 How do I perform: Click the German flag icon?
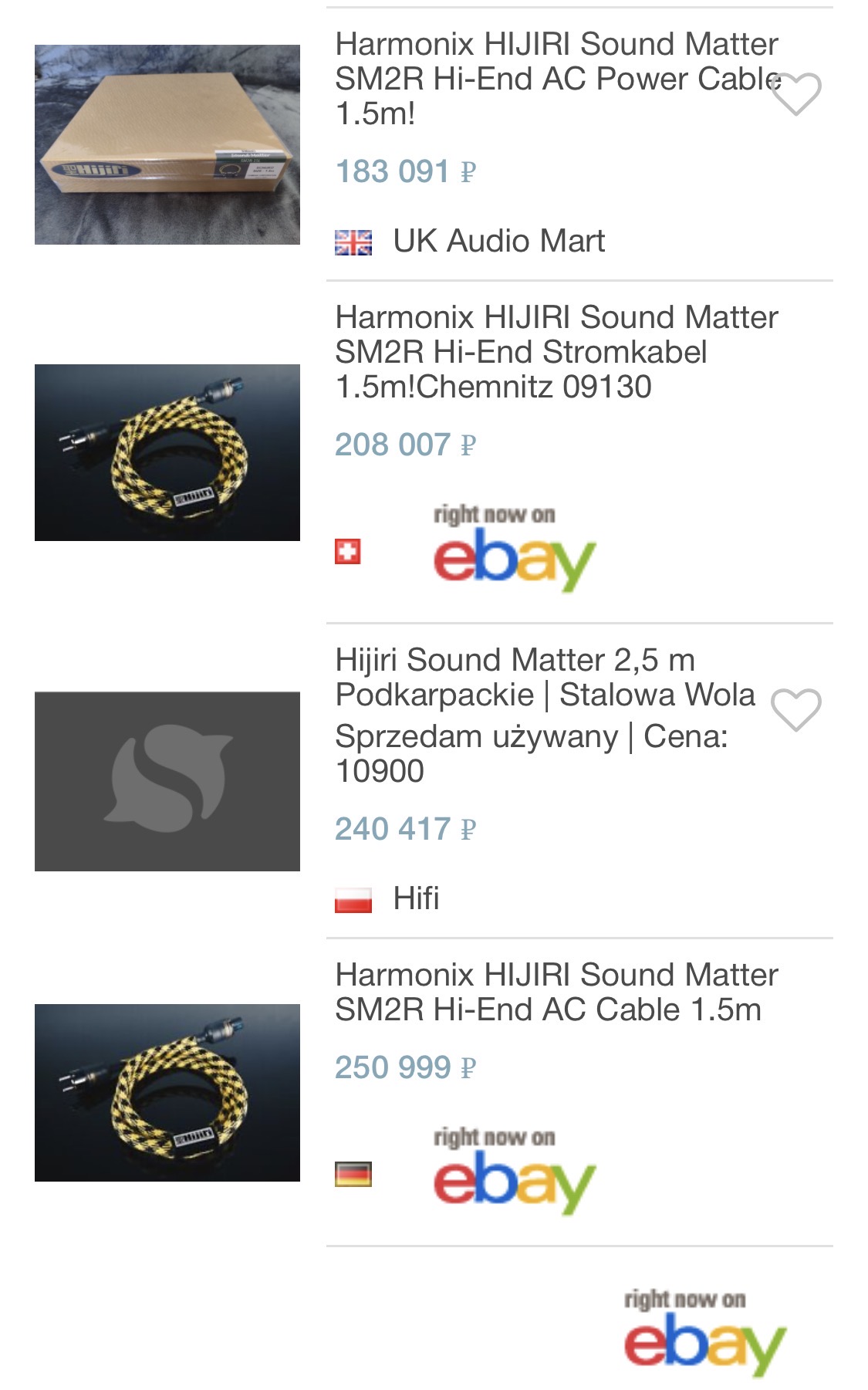[353, 1174]
